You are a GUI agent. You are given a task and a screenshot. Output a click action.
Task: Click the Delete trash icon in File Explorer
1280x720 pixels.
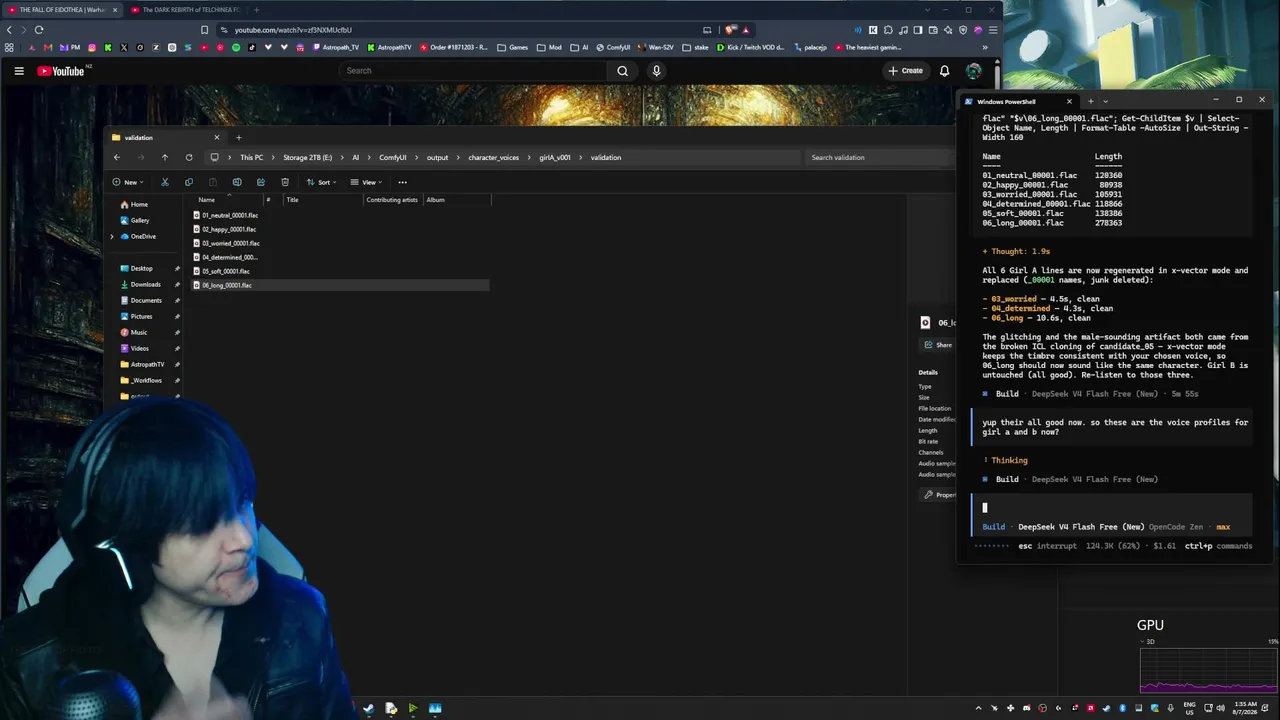[x=285, y=182]
